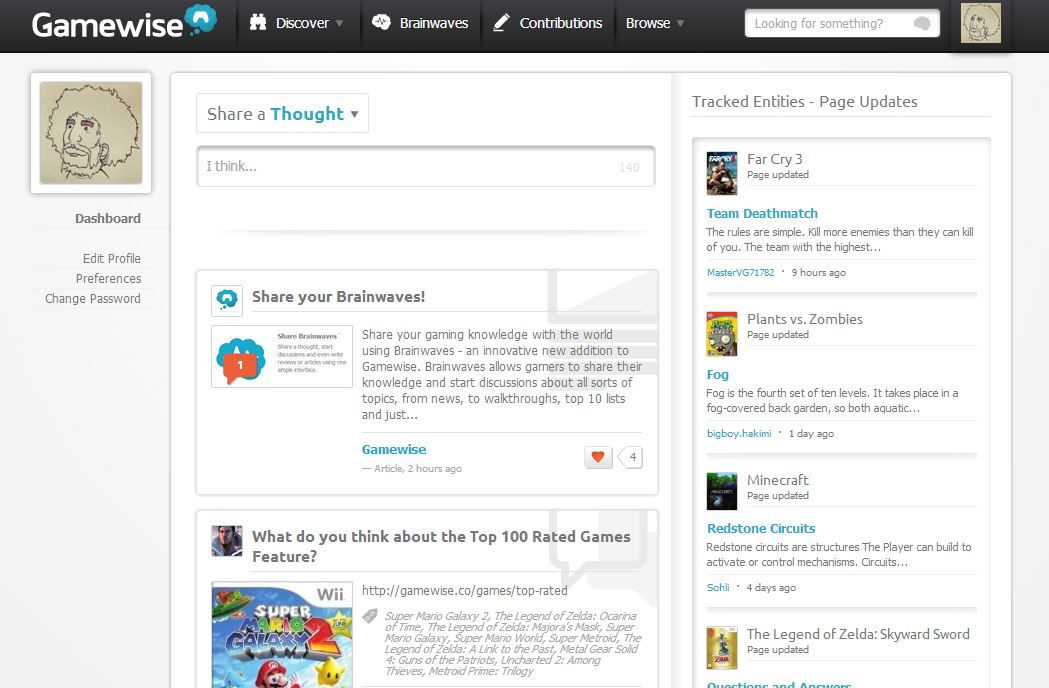Click the Skyward Sword cover thumbnail
1049x688 pixels.
click(x=722, y=648)
